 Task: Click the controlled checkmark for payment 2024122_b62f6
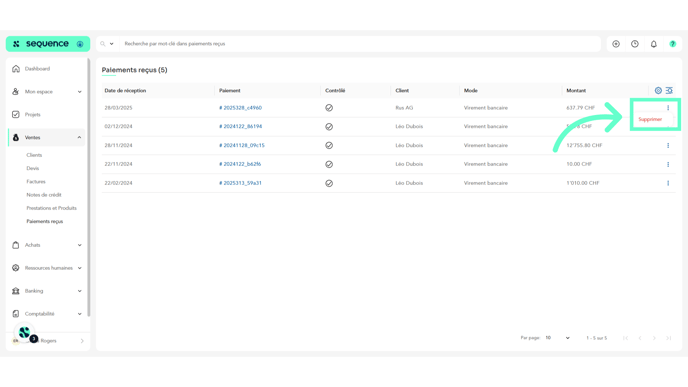tap(329, 164)
